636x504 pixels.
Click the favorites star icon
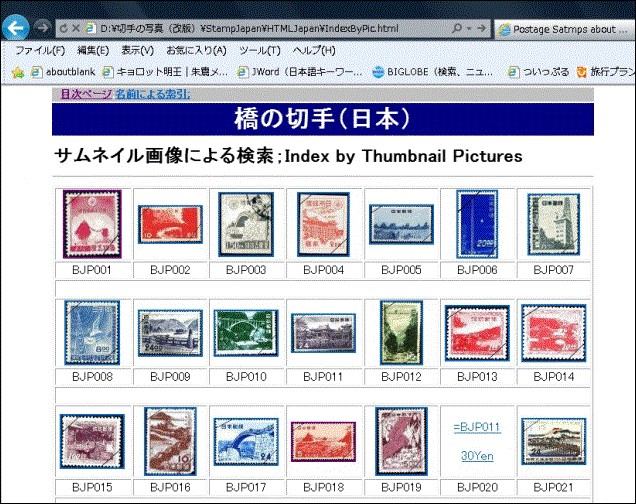pyautogui.click(x=18, y=72)
